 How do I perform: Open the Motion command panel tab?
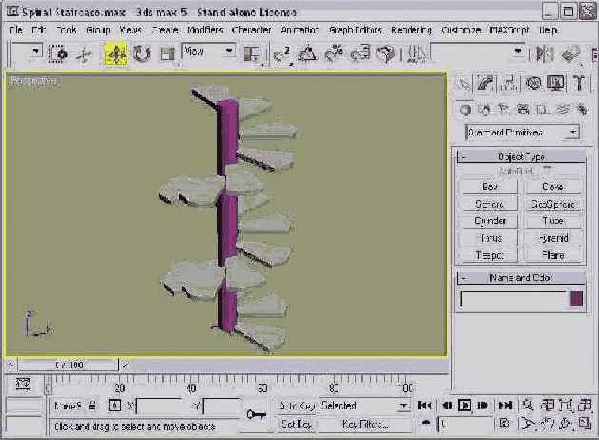point(533,83)
